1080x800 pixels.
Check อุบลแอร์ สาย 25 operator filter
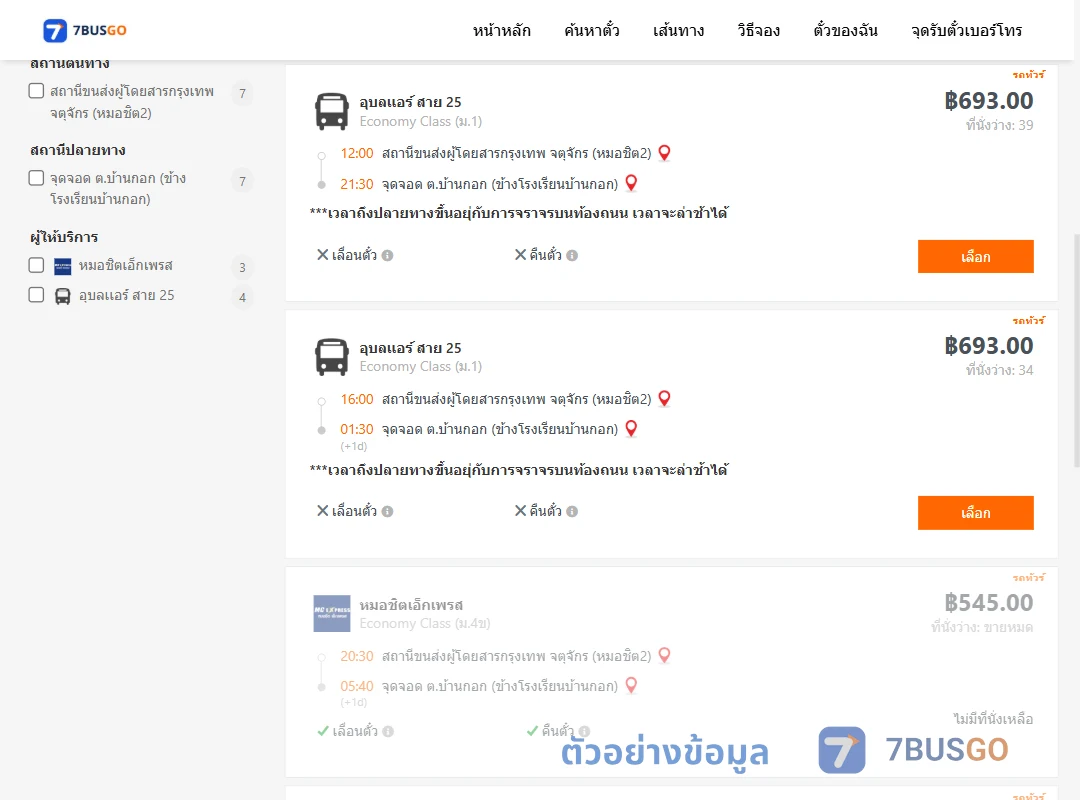click(37, 295)
